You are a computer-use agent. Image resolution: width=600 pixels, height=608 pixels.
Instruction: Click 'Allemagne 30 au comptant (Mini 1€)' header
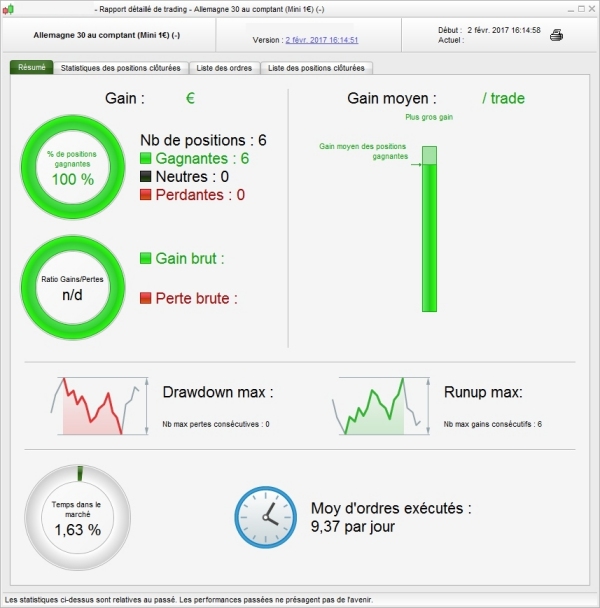click(x=107, y=35)
